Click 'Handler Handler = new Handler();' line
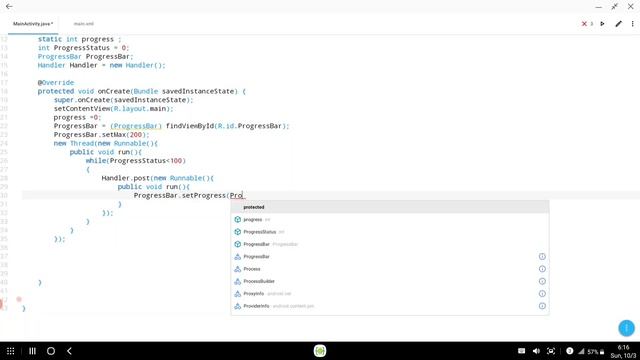 102,65
